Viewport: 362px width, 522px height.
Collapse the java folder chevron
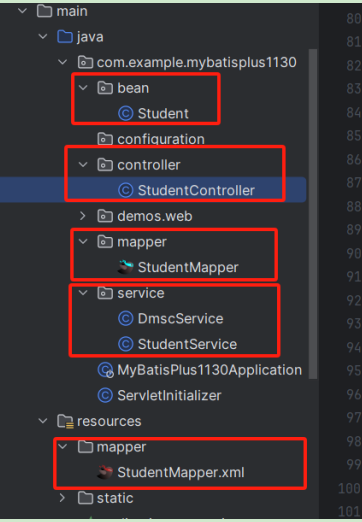click(x=43, y=36)
